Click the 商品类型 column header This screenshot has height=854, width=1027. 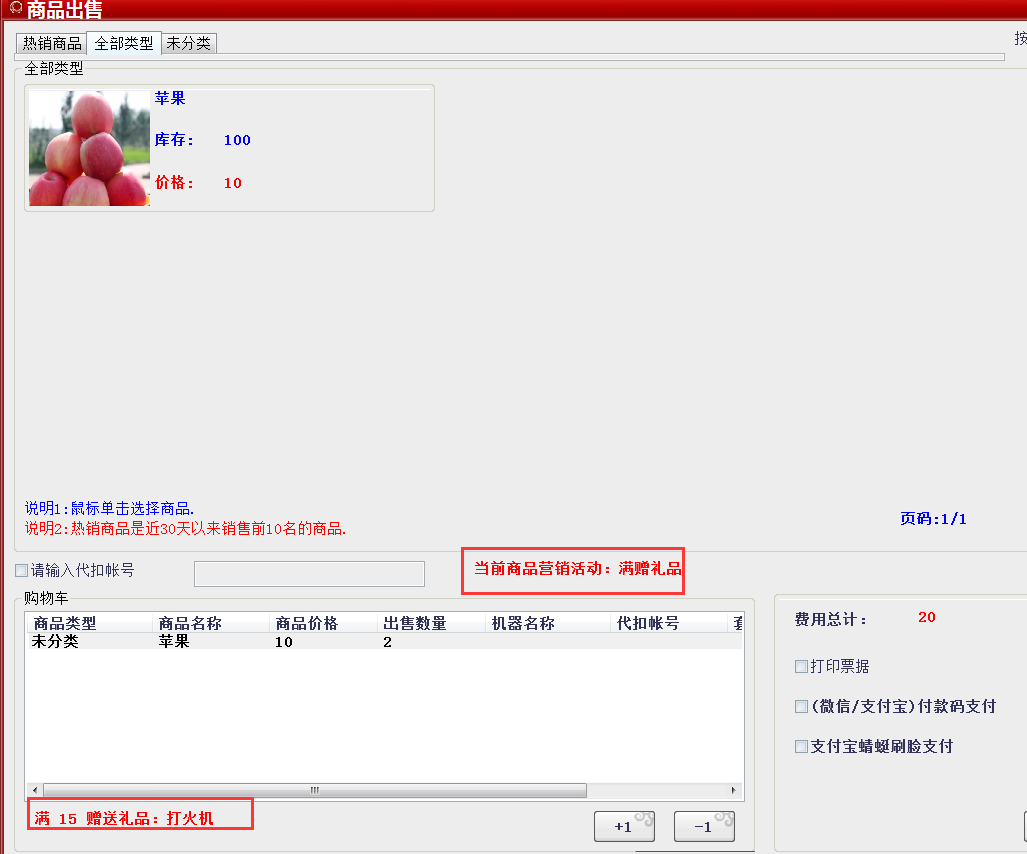(x=89, y=623)
